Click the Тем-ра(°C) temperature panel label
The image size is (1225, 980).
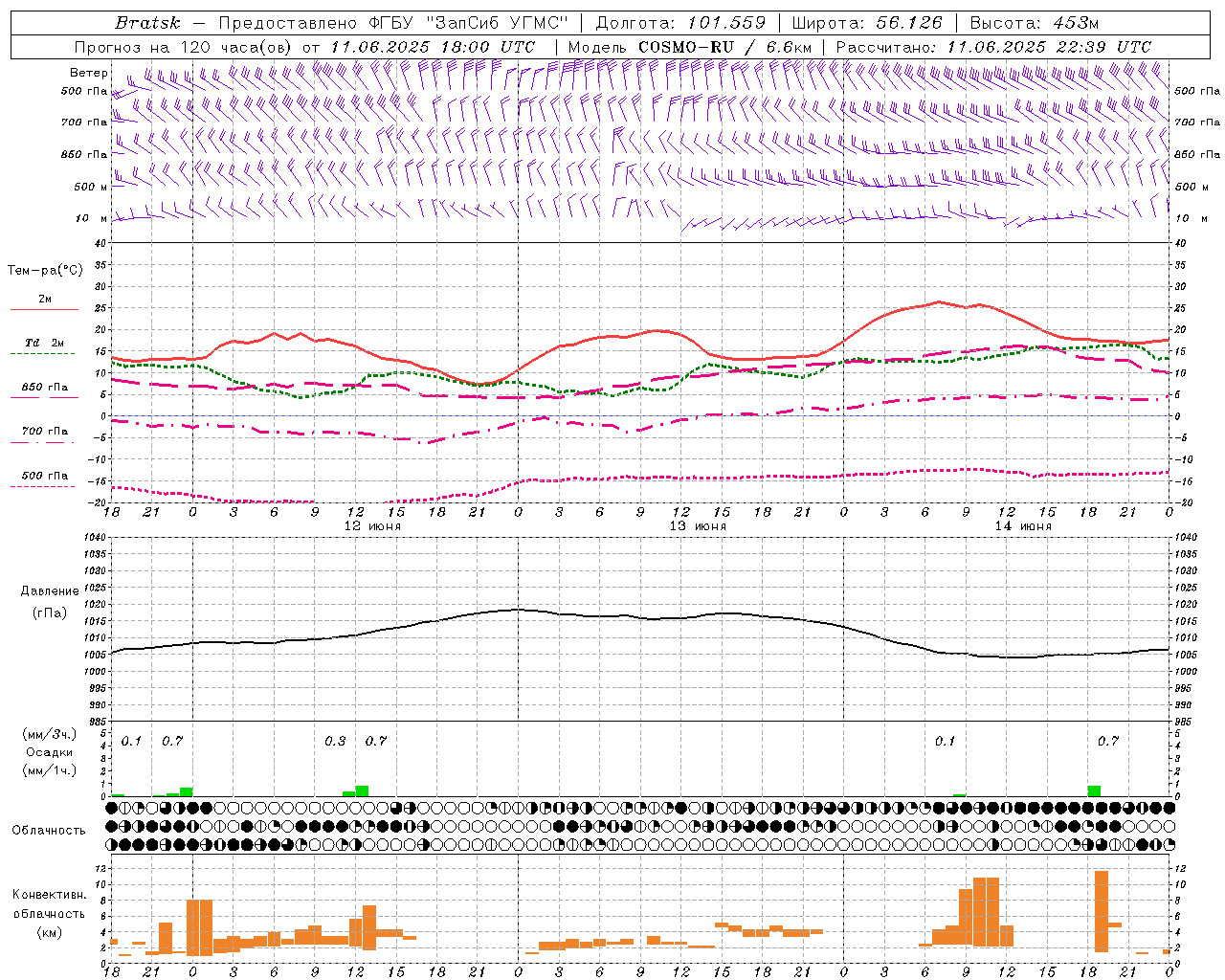point(45,271)
